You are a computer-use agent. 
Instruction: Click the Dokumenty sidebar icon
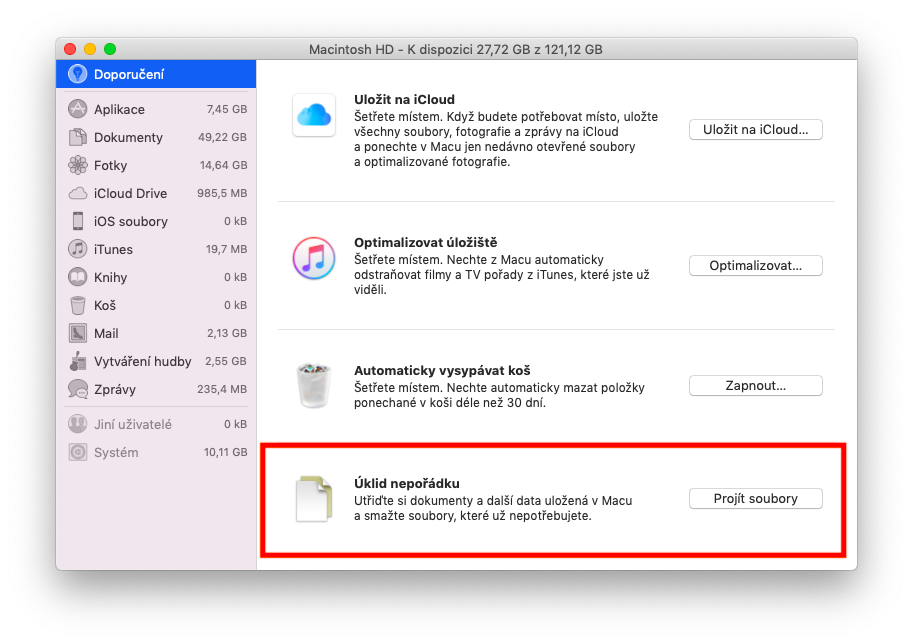(77, 137)
